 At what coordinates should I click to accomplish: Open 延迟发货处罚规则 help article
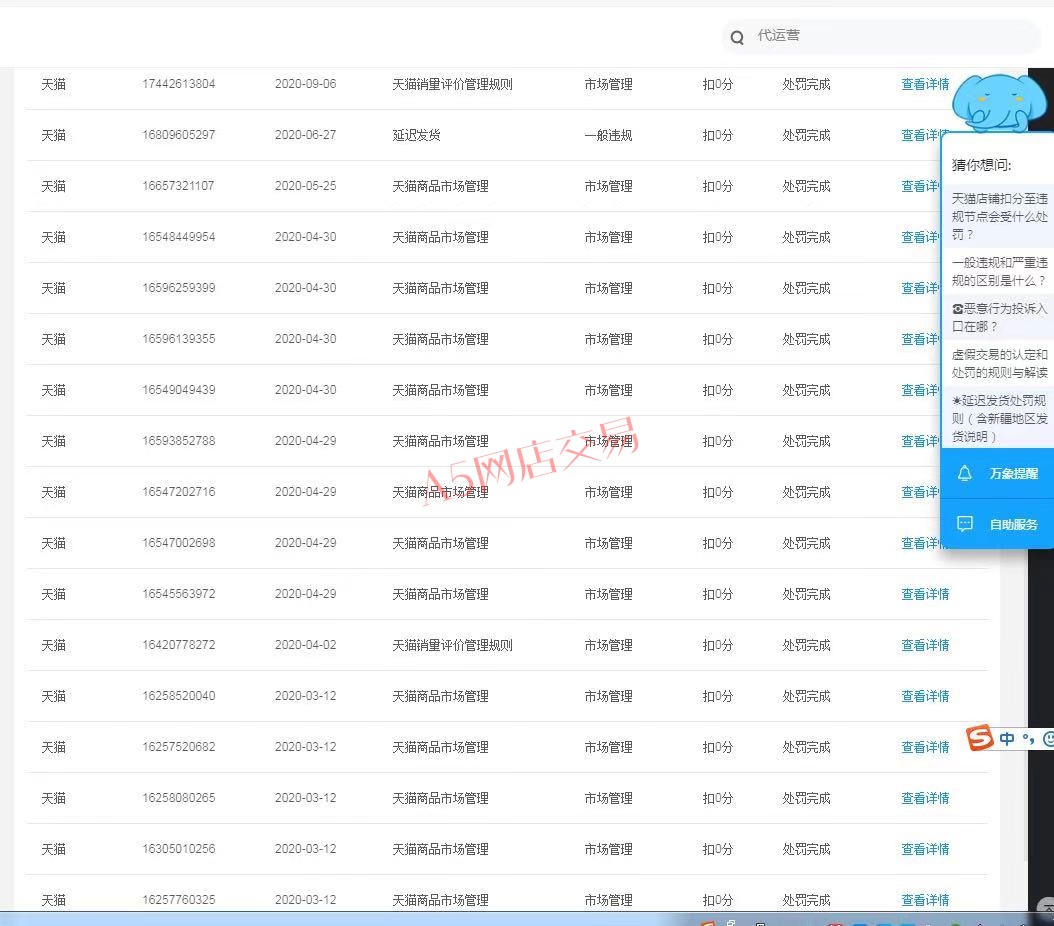click(x=1000, y=419)
